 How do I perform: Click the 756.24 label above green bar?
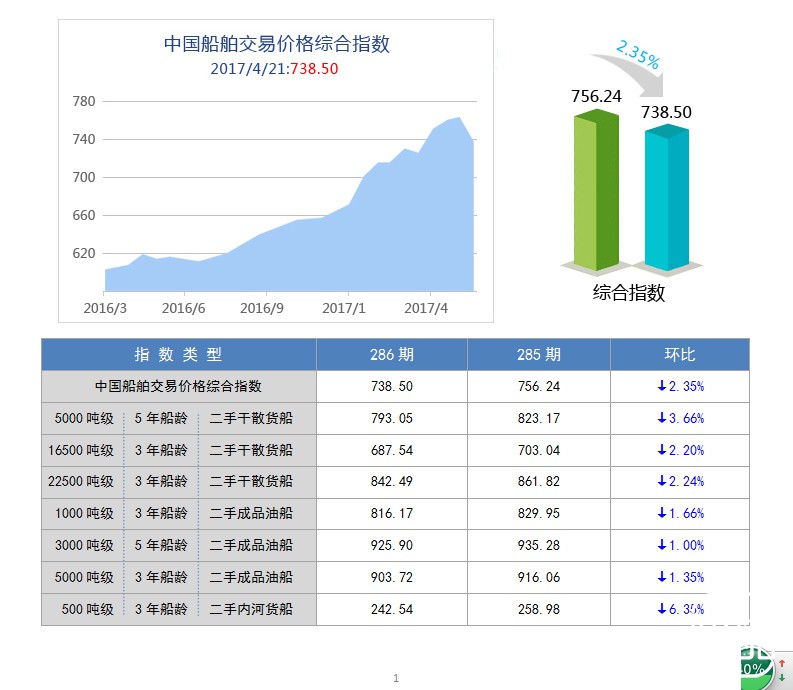[x=596, y=96]
